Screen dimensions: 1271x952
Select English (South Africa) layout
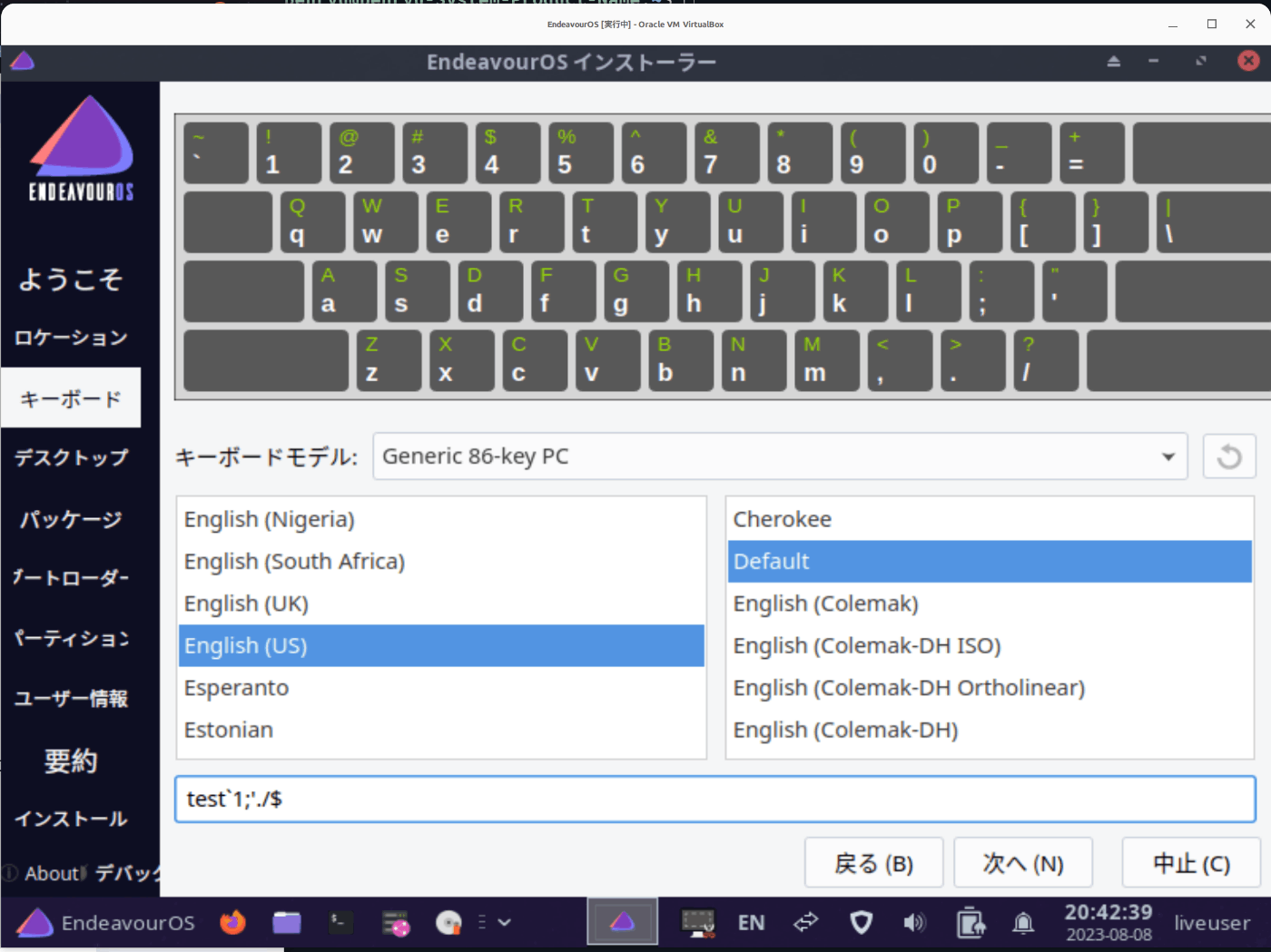(x=441, y=561)
